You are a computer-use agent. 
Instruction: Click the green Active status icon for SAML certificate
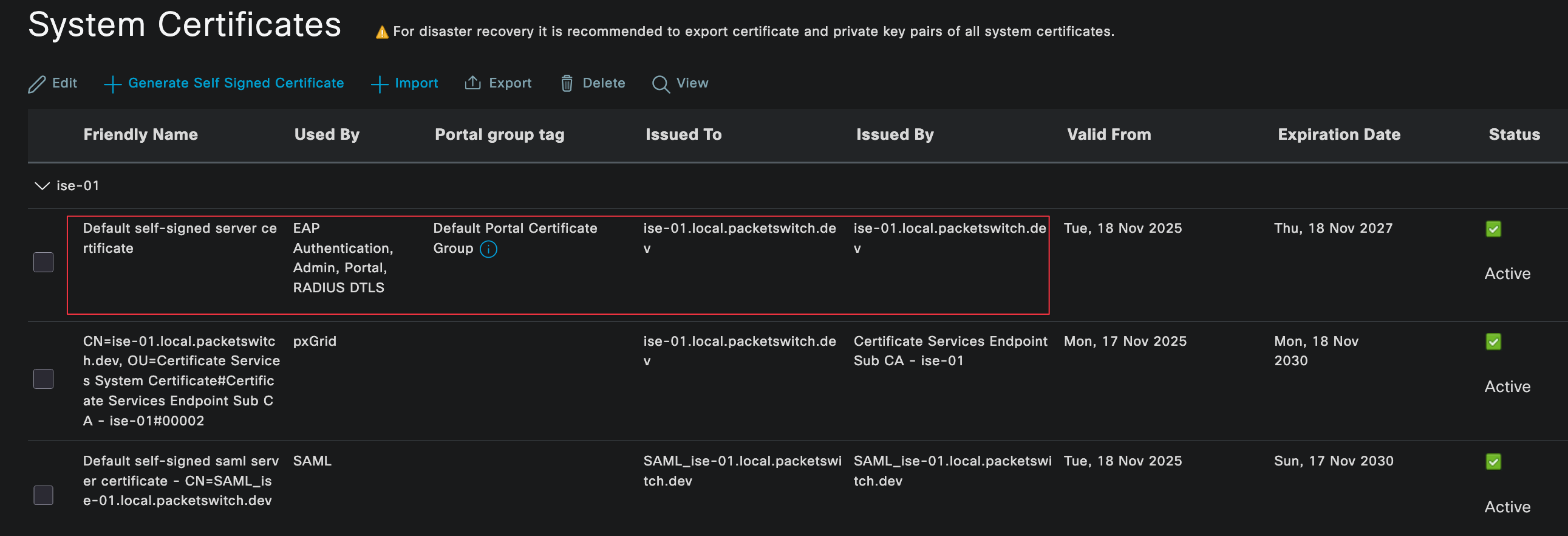[x=1493, y=462]
